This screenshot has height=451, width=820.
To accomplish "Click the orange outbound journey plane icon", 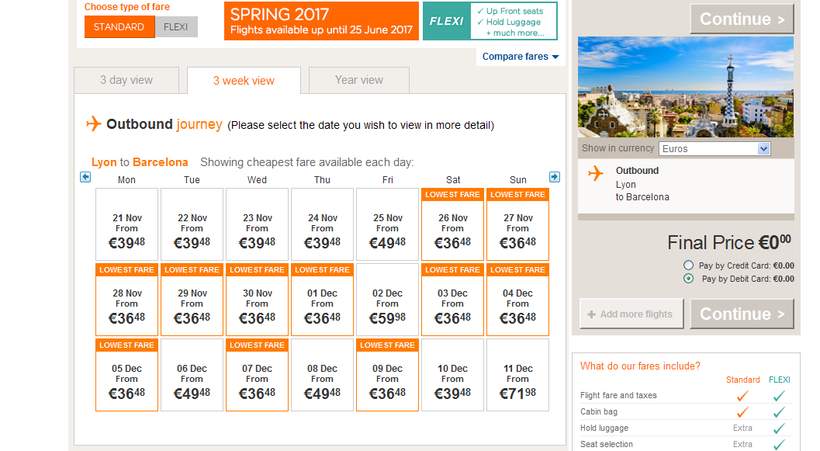I will (x=94, y=124).
